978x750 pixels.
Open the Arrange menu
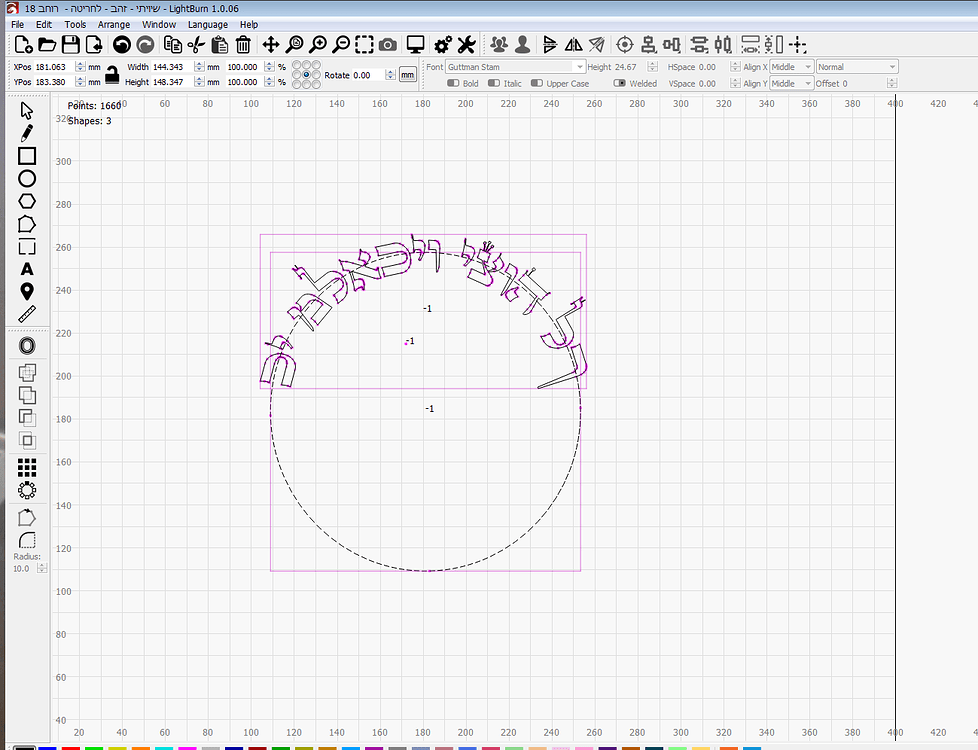[114, 24]
